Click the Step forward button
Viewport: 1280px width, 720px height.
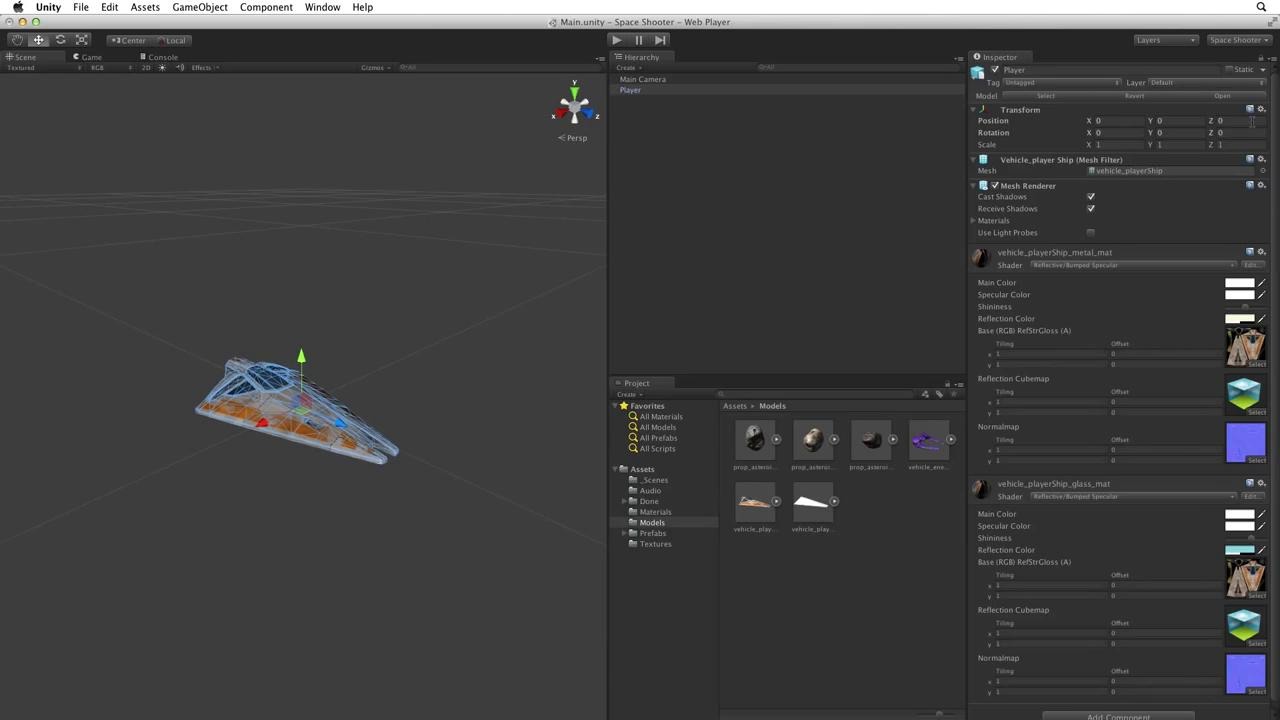click(x=660, y=40)
